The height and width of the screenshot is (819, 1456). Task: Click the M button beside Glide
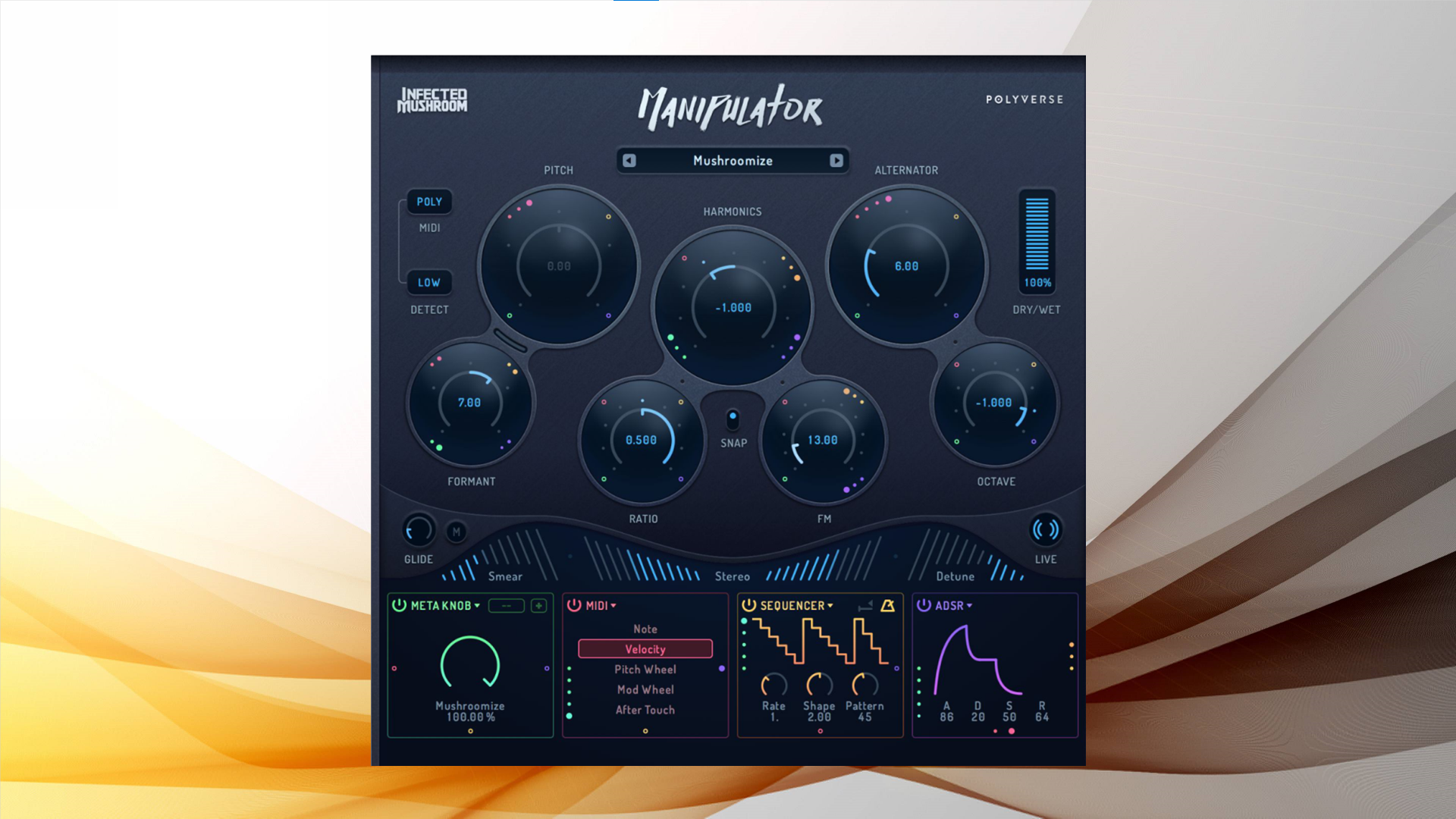457,532
